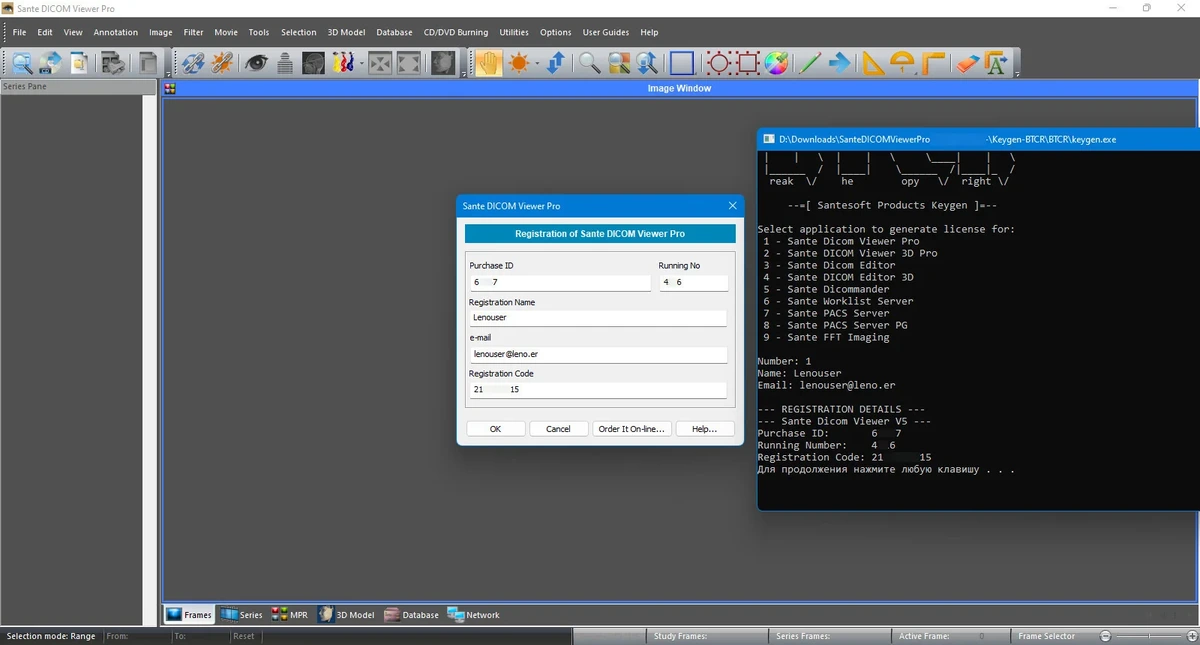Expand the colored flasks palette dropdown
1200x645 pixels.
pyautogui.click(x=361, y=63)
